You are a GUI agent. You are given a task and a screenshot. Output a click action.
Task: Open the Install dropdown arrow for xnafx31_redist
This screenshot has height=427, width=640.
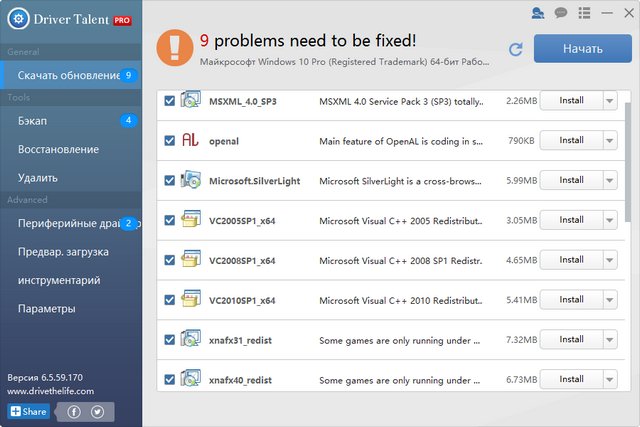(609, 339)
